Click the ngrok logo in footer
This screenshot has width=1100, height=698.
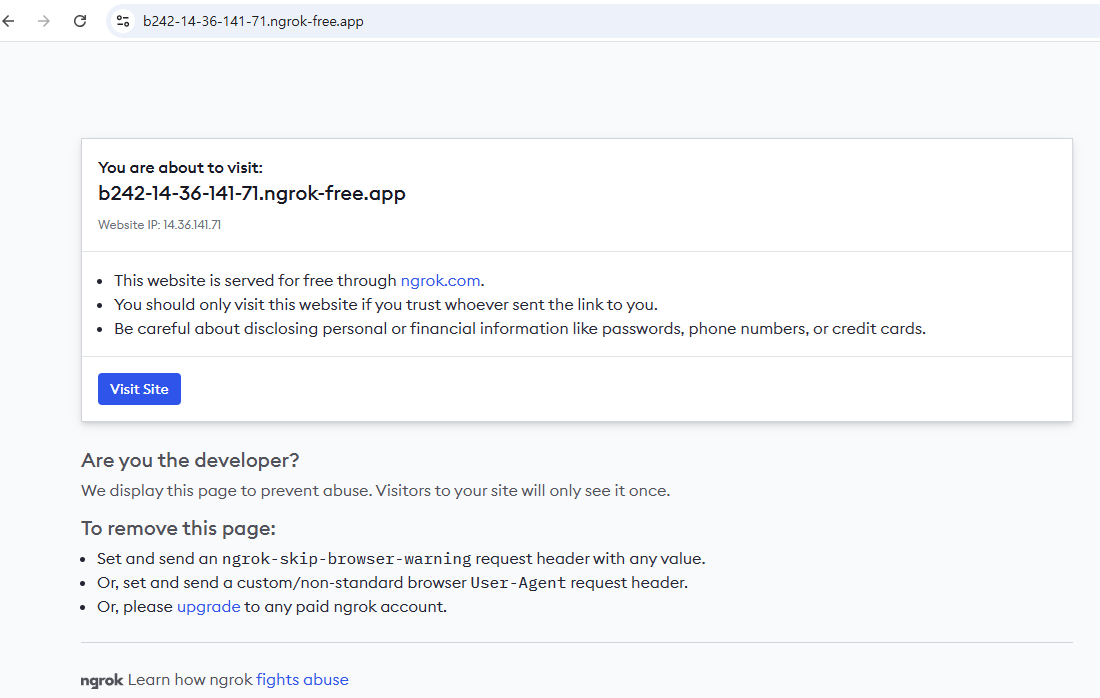pos(102,680)
